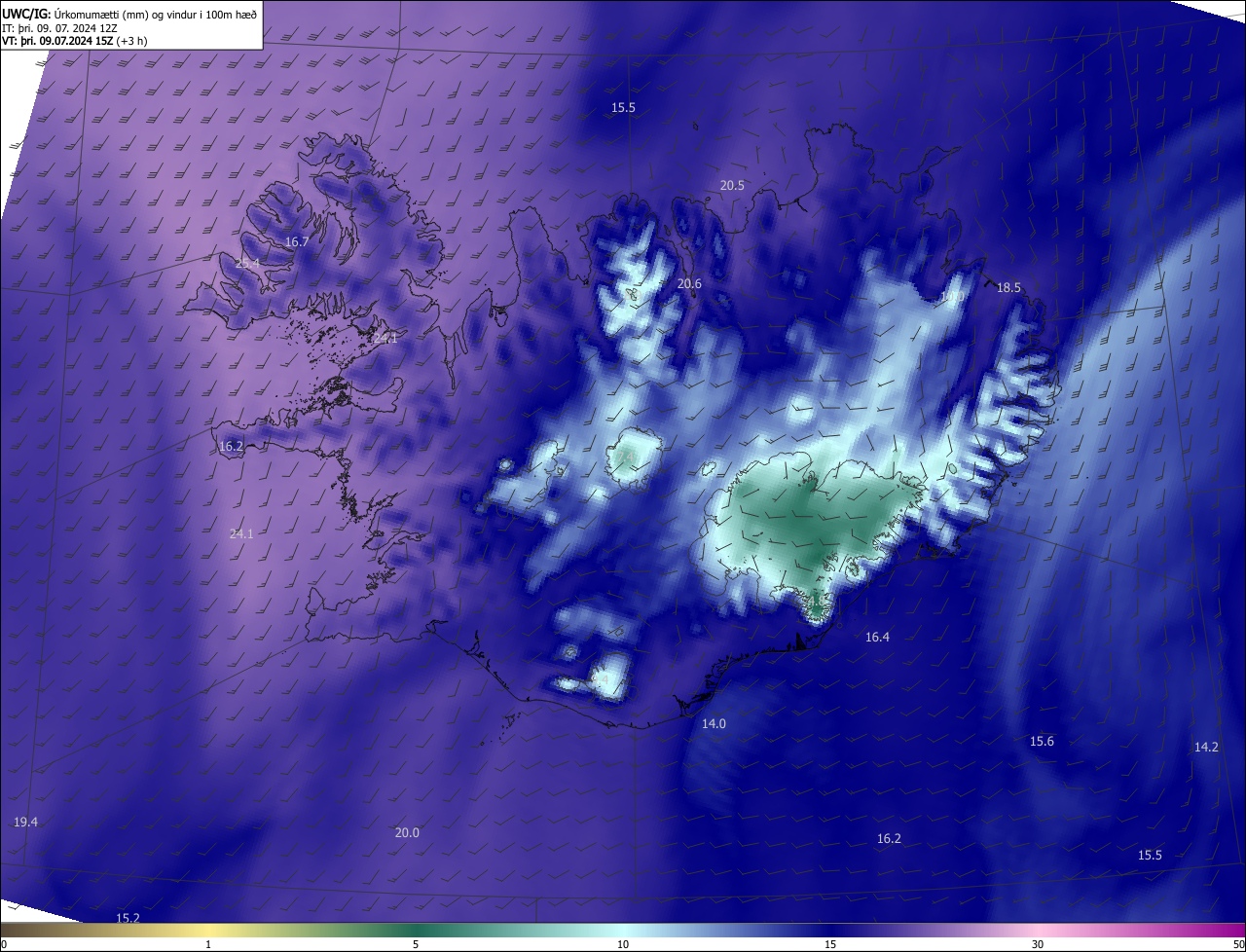Click the 18.5 value on the east coast
1246x952 pixels.
pos(1008,287)
